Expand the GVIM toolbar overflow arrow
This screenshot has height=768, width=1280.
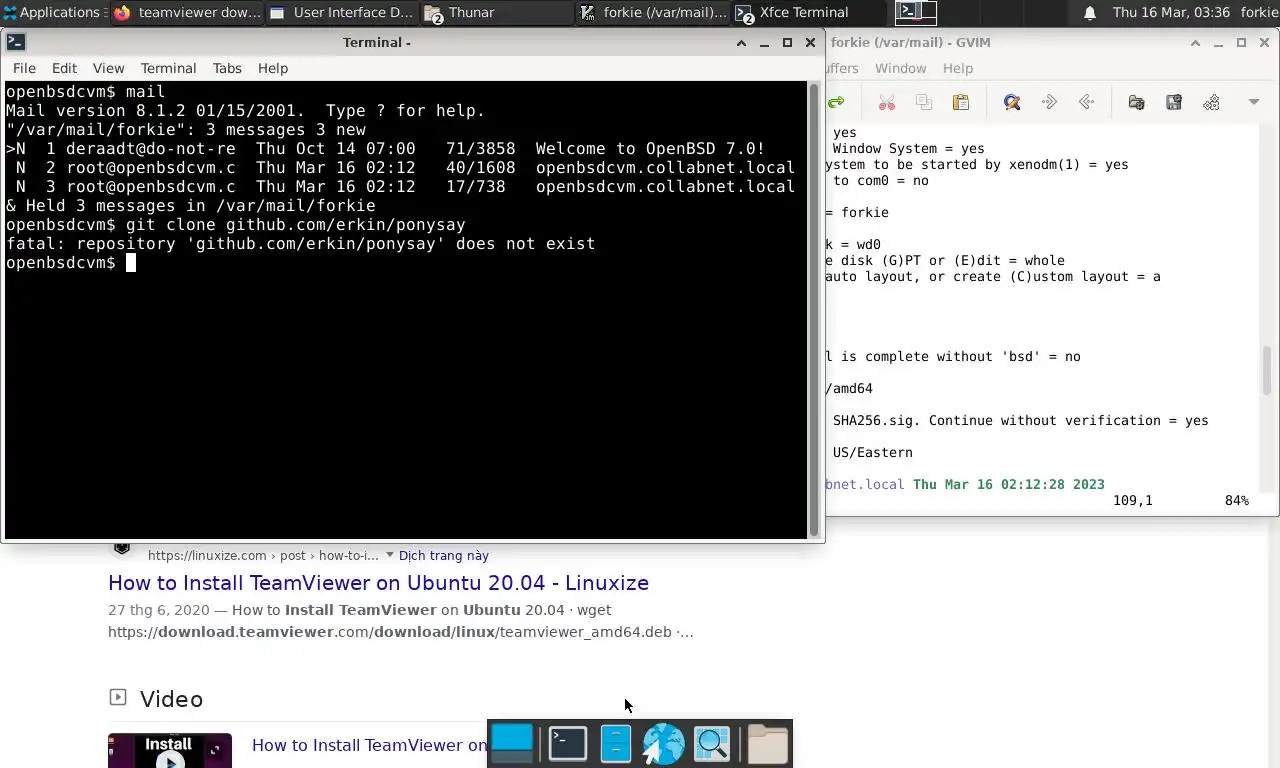1253,102
